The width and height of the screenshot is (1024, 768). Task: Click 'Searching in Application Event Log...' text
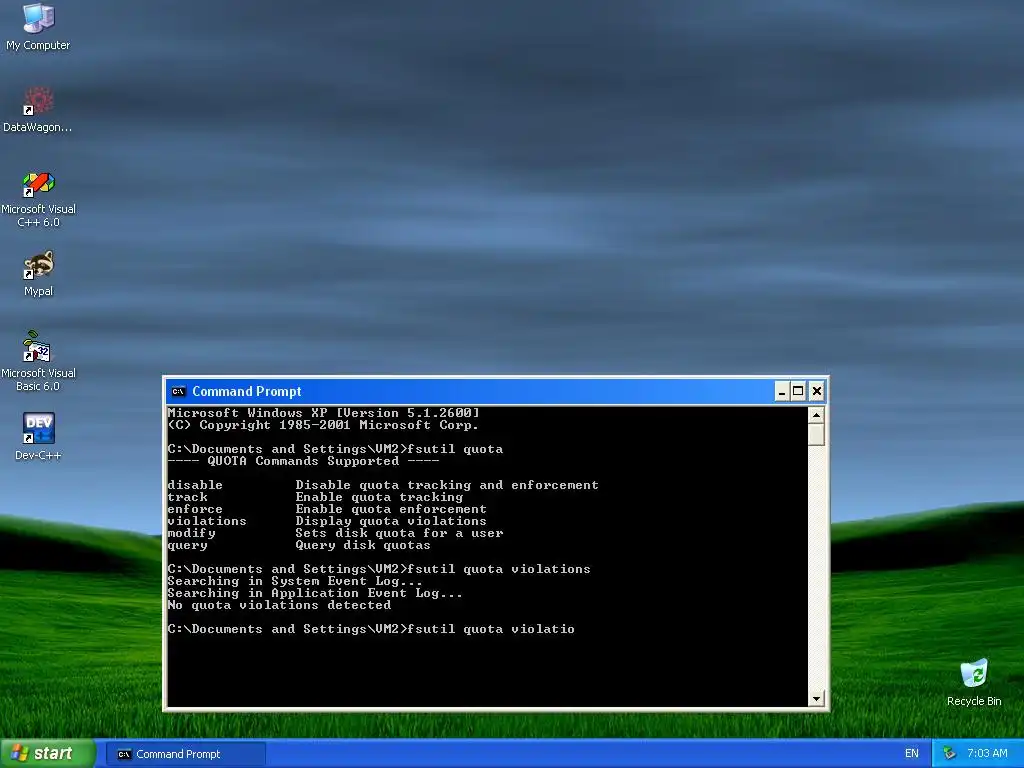click(315, 593)
